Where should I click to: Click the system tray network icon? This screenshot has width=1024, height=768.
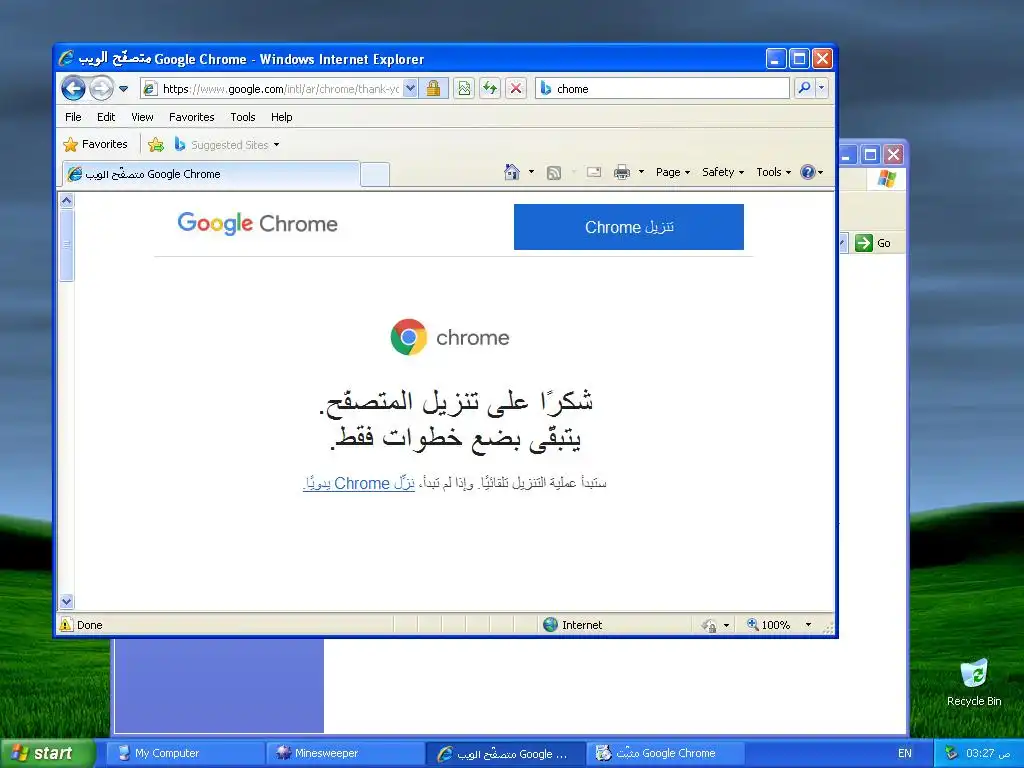pos(952,753)
